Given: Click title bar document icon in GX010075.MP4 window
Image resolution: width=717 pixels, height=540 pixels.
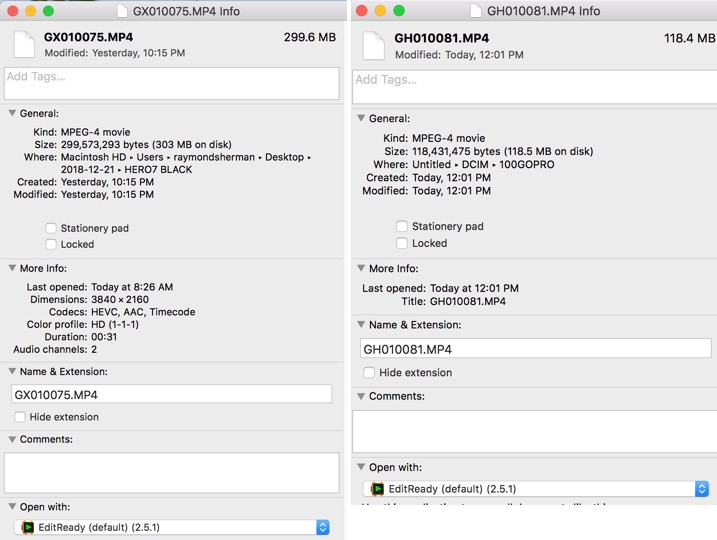Looking at the screenshot, I should tap(122, 11).
